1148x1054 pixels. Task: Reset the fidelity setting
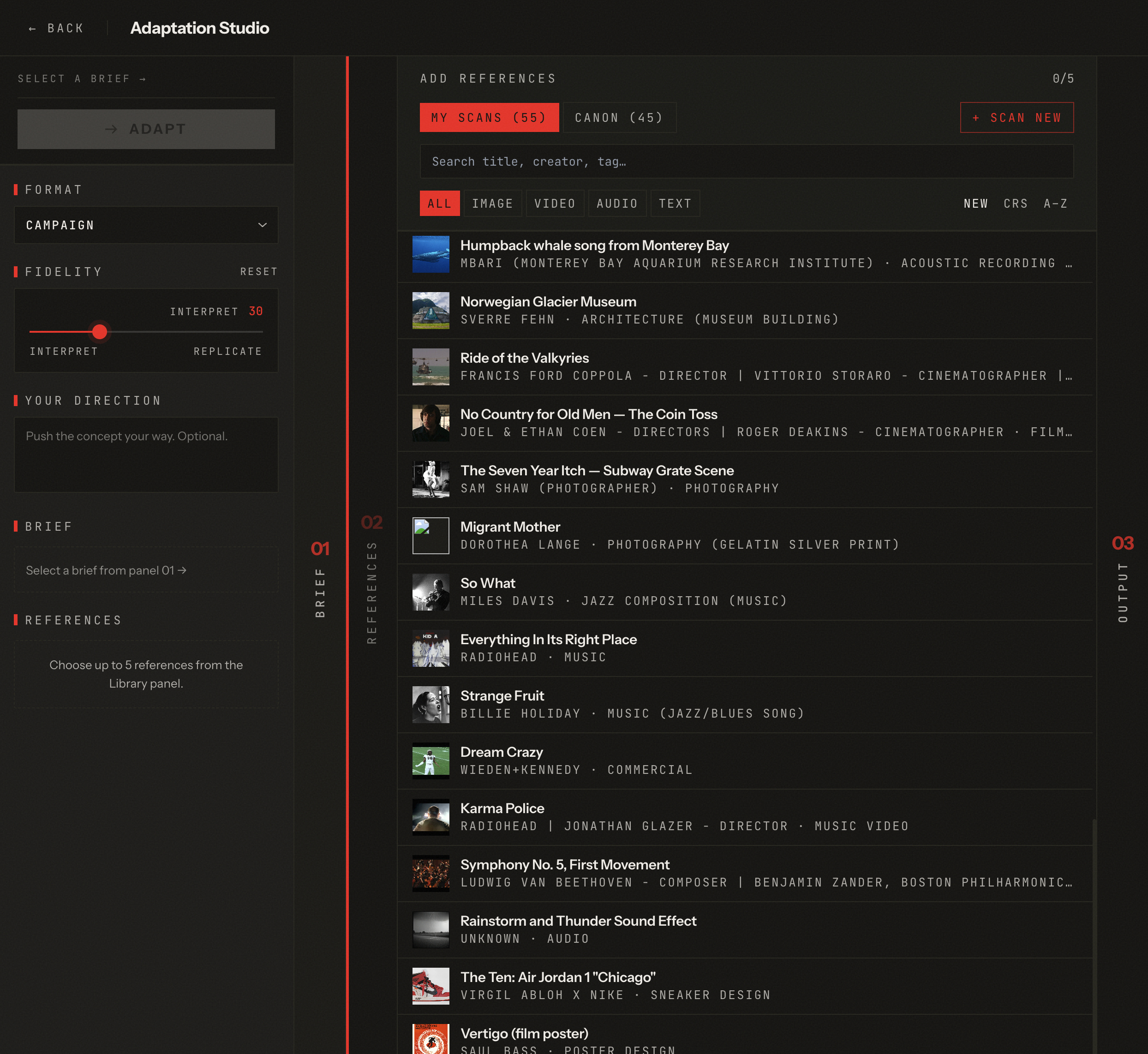(258, 271)
